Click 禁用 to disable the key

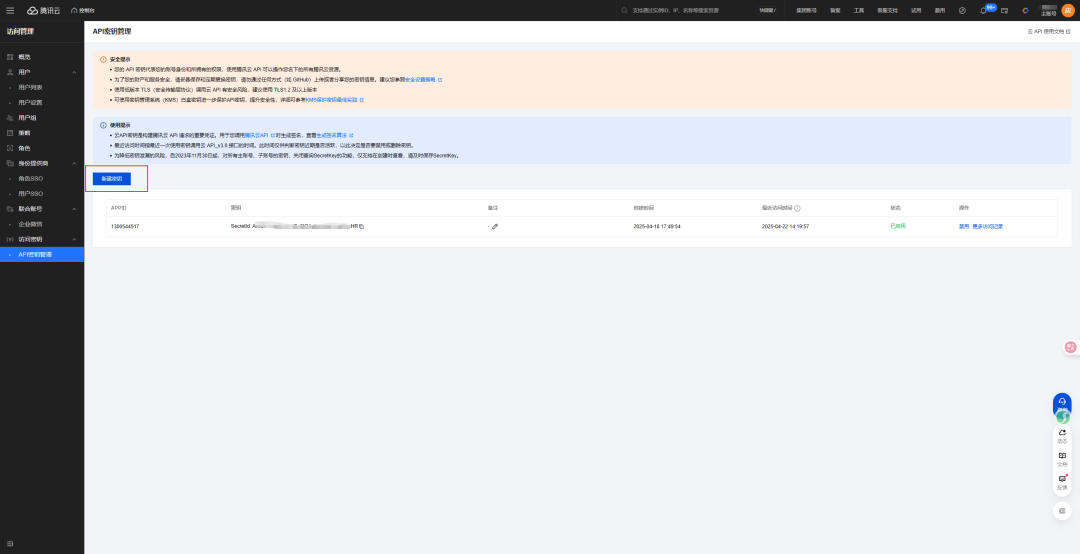pyautogui.click(x=964, y=226)
